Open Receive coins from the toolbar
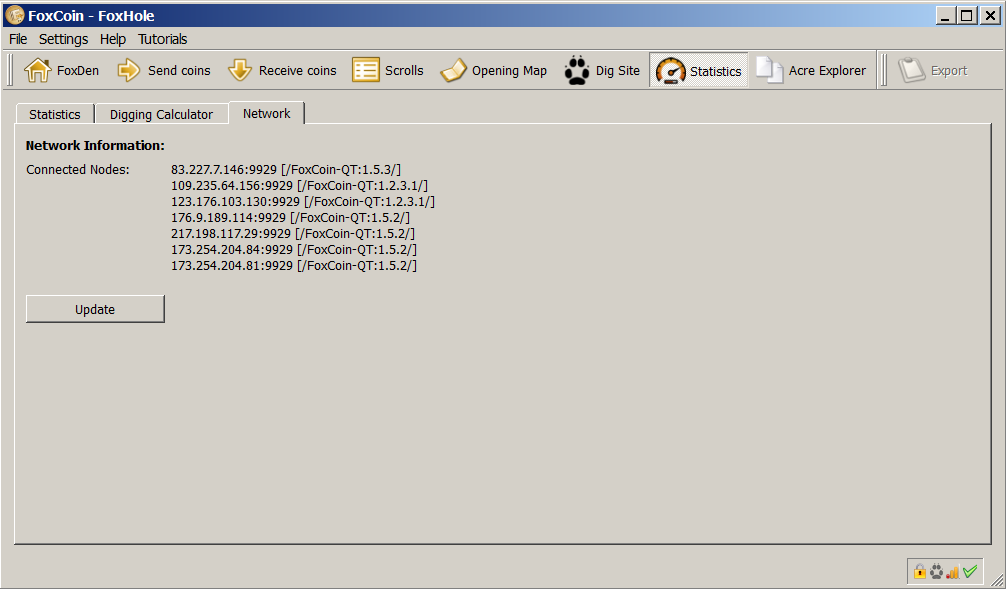This screenshot has width=1006, height=589. [282, 71]
